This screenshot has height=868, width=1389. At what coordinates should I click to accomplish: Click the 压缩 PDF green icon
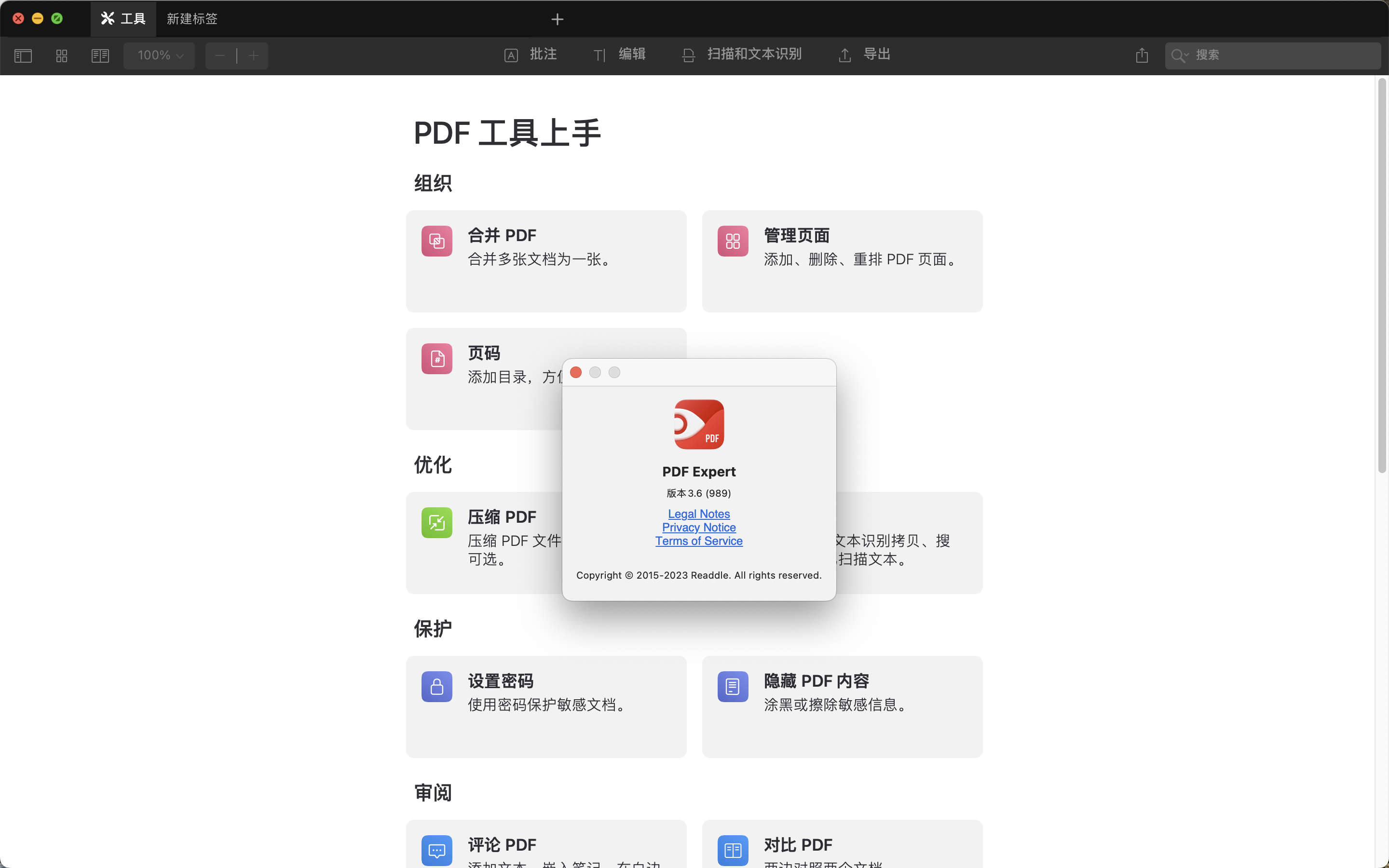click(x=437, y=522)
